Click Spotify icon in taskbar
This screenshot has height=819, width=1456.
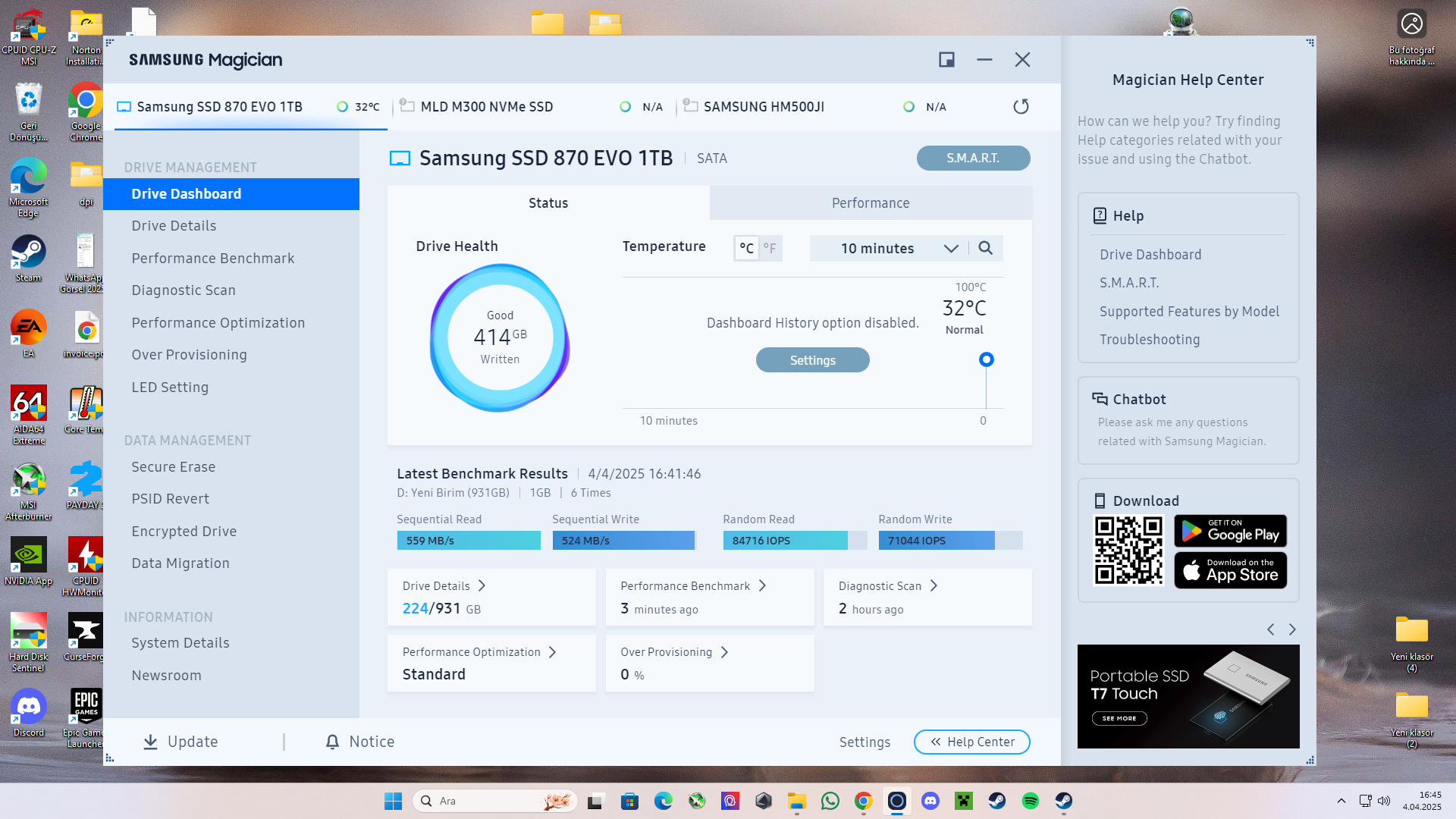(1030, 801)
